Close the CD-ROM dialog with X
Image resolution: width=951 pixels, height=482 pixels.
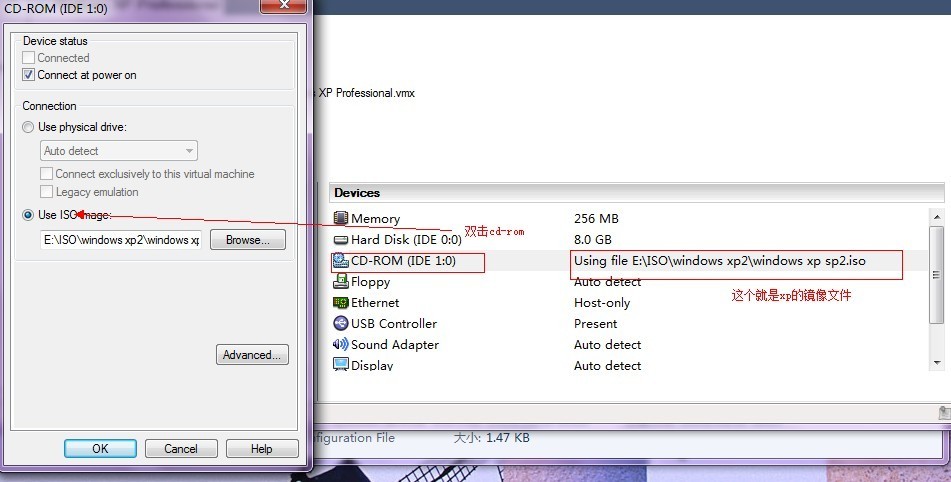click(283, 5)
